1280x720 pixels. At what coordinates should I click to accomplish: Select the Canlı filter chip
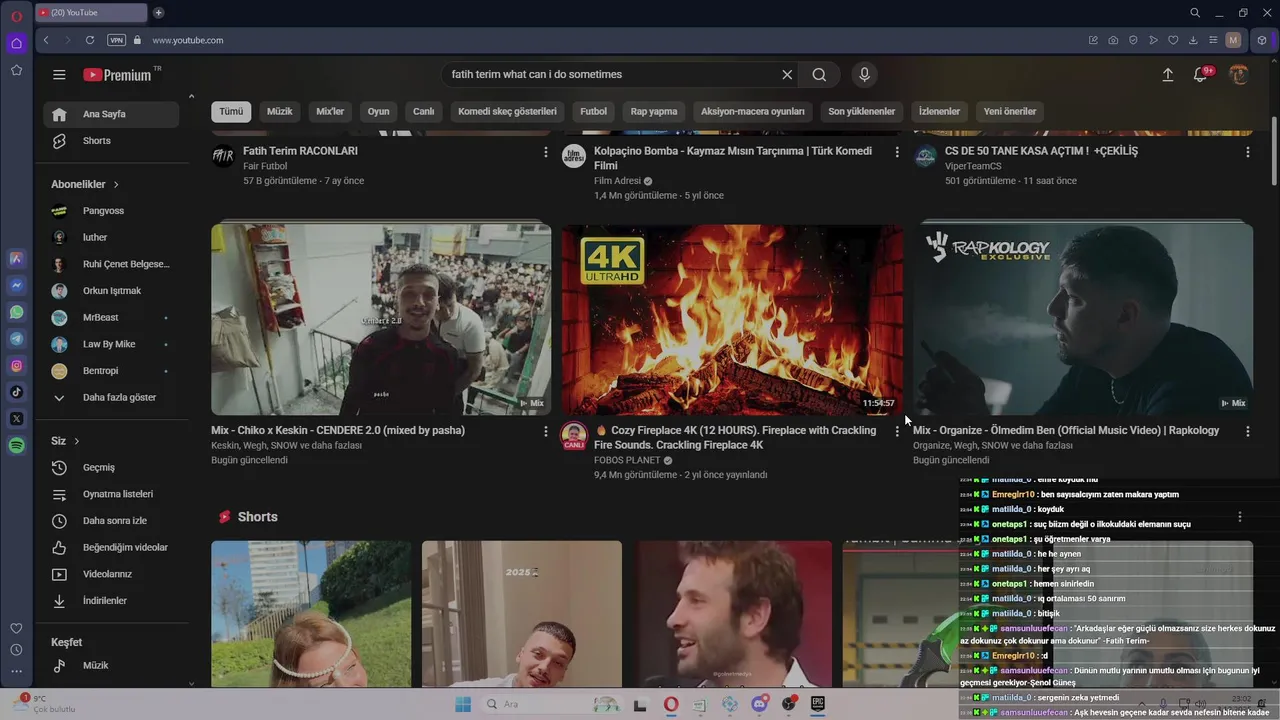[424, 111]
